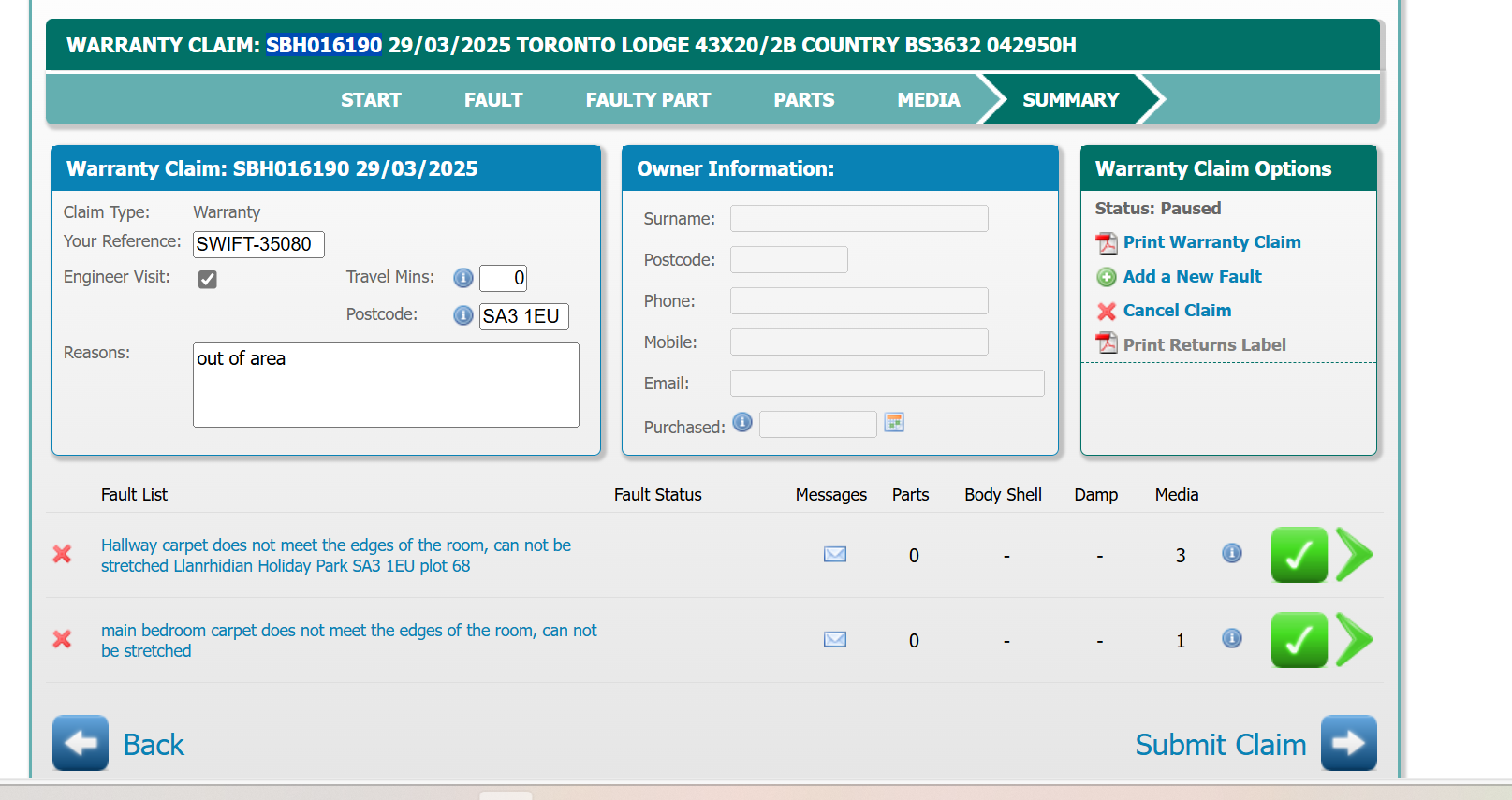This screenshot has height=800, width=1512.
Task: Open the PARTS step tab
Action: point(803,100)
